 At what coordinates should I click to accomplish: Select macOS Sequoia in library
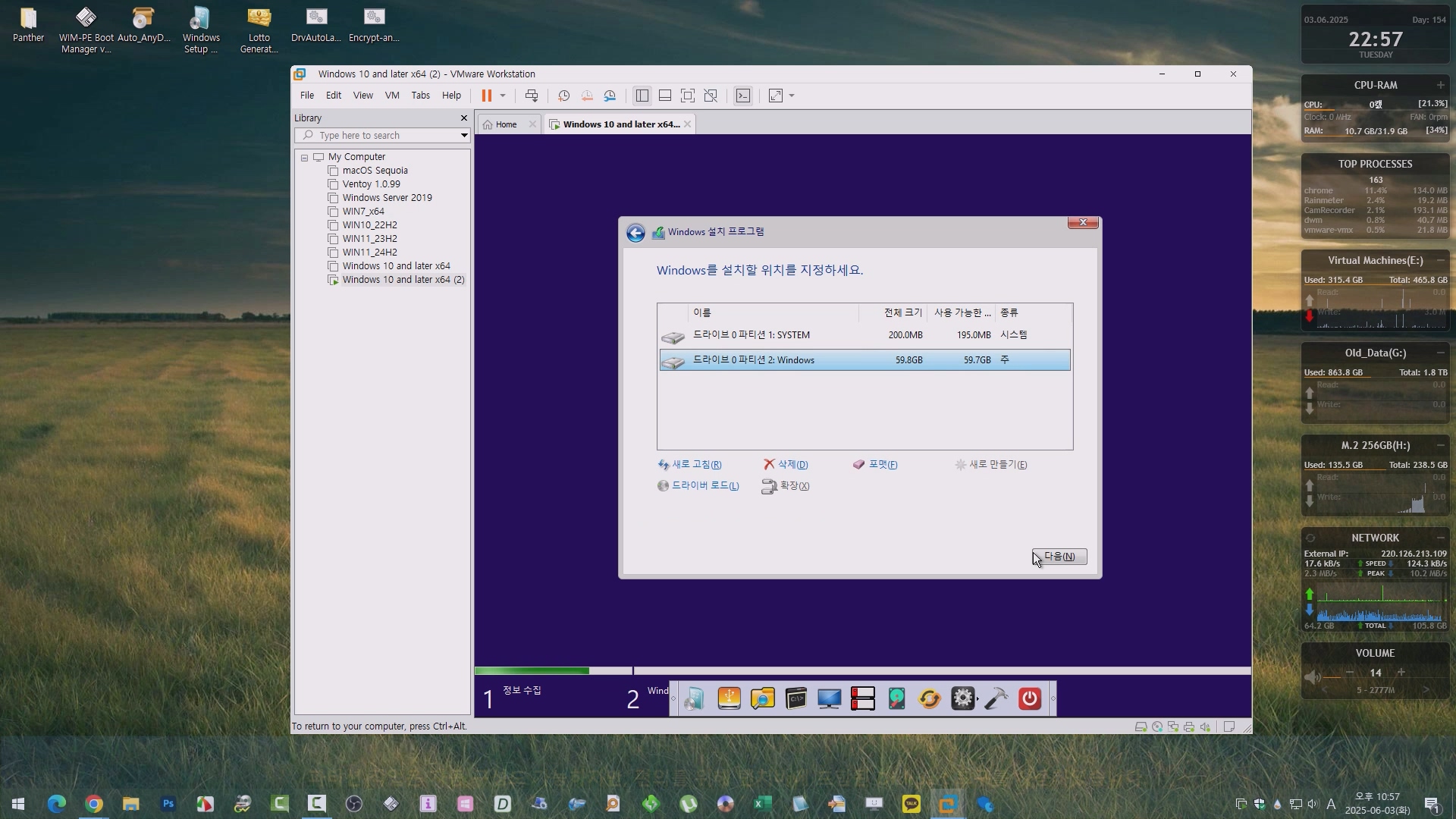pyautogui.click(x=375, y=171)
